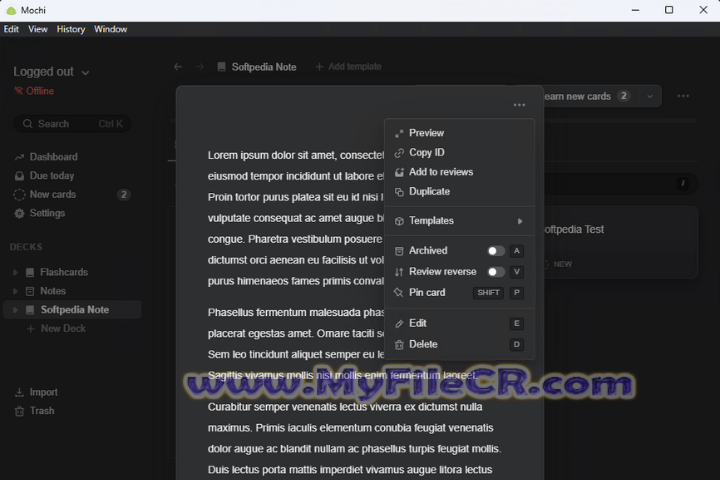The height and width of the screenshot is (480, 720).
Task: Click the Add to reviews icon
Action: (x=399, y=172)
